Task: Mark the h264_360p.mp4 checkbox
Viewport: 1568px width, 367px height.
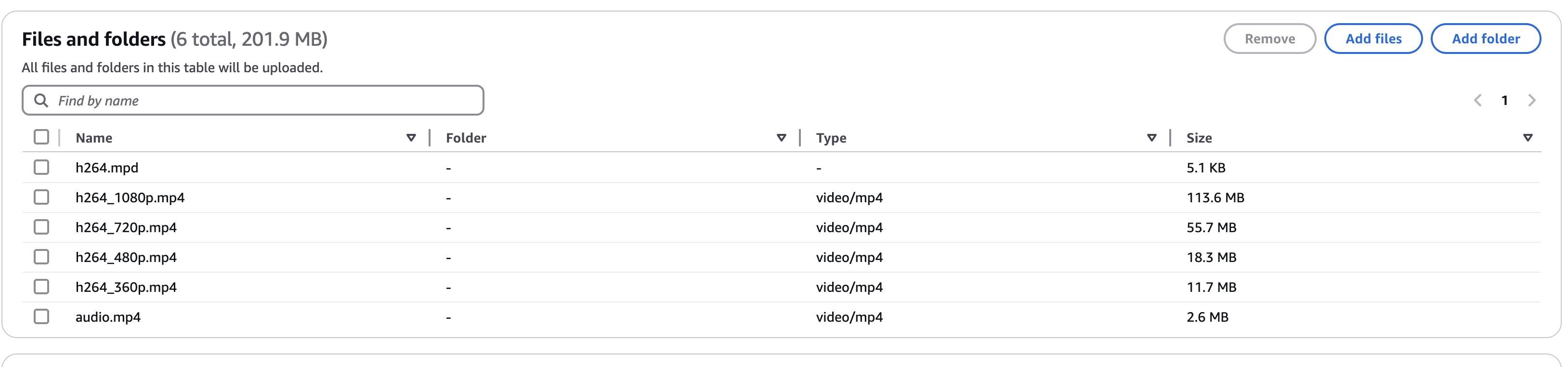Action: point(41,287)
